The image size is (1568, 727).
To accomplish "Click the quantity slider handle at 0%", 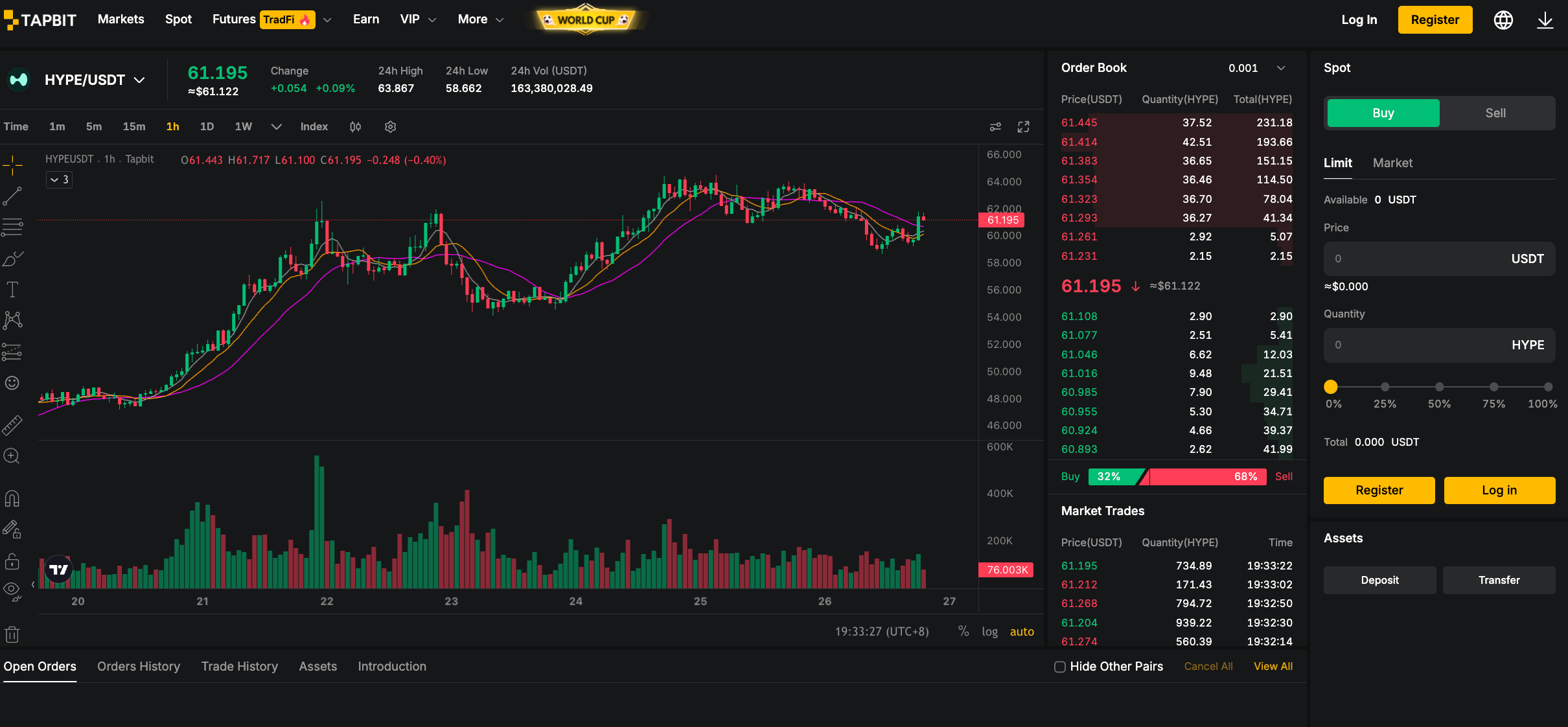I will point(1331,387).
